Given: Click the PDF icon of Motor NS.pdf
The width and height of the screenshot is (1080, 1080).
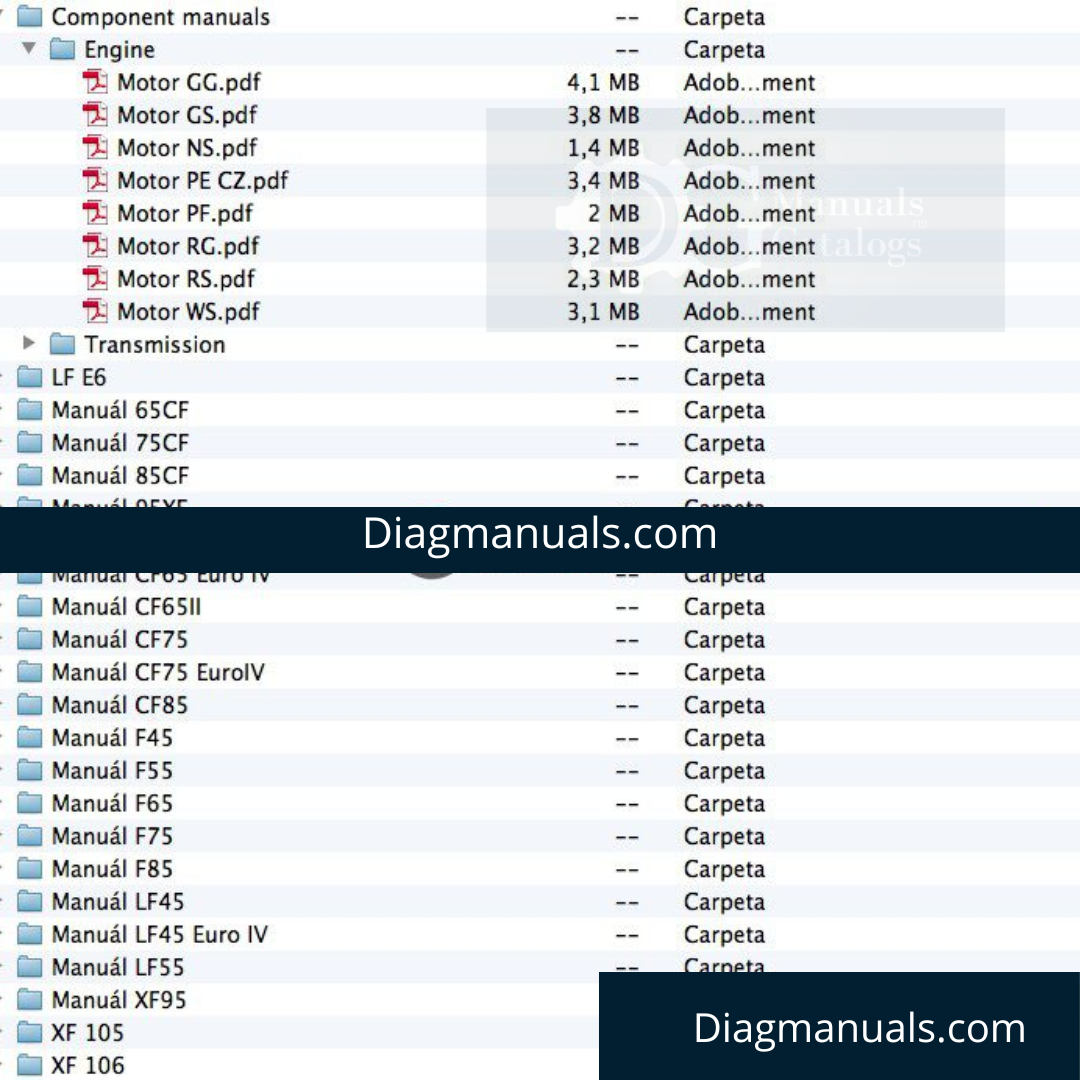Looking at the screenshot, I should point(96,148).
